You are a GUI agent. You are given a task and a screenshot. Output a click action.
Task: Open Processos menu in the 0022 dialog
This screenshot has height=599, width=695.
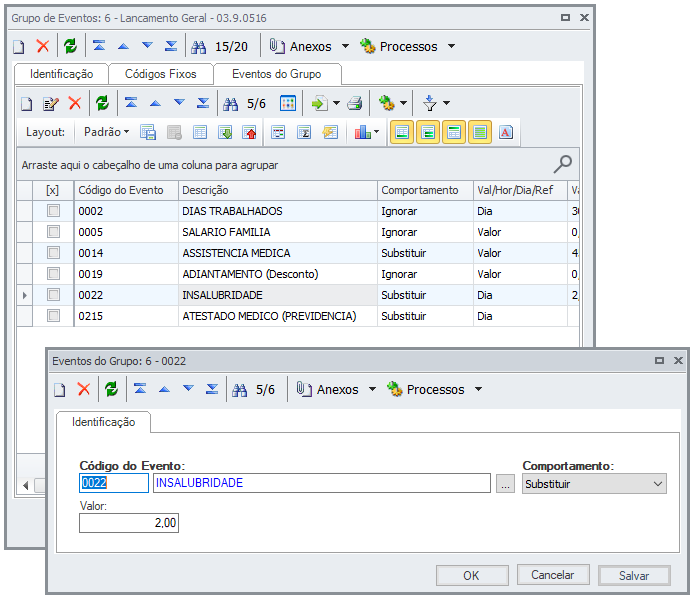click(434, 389)
